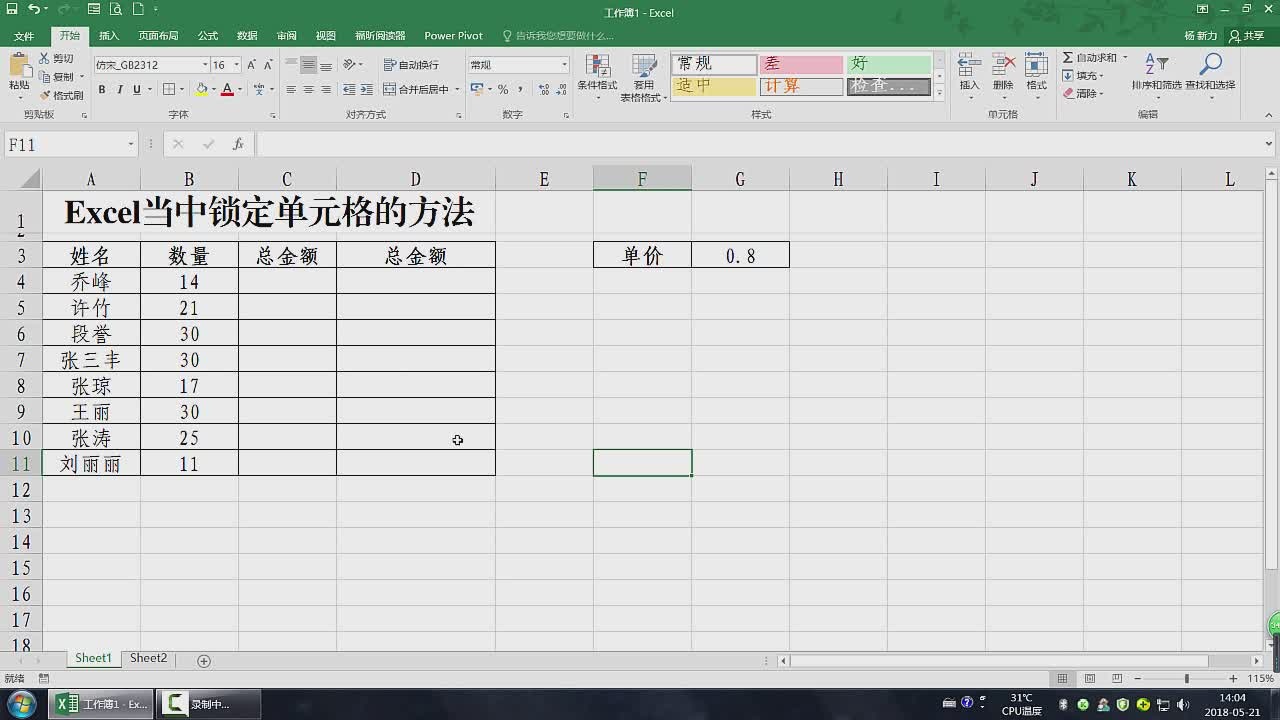The height and width of the screenshot is (720, 1280).
Task: Click the Insert cells (插入) icon
Action: [x=969, y=65]
